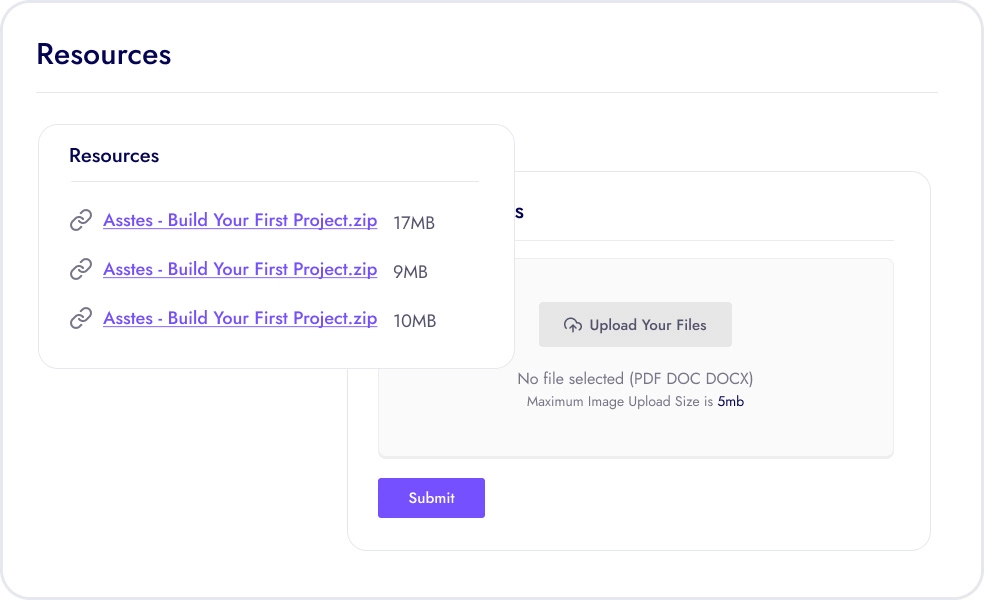Select the 17MB file size label
The image size is (984, 600).
(414, 223)
